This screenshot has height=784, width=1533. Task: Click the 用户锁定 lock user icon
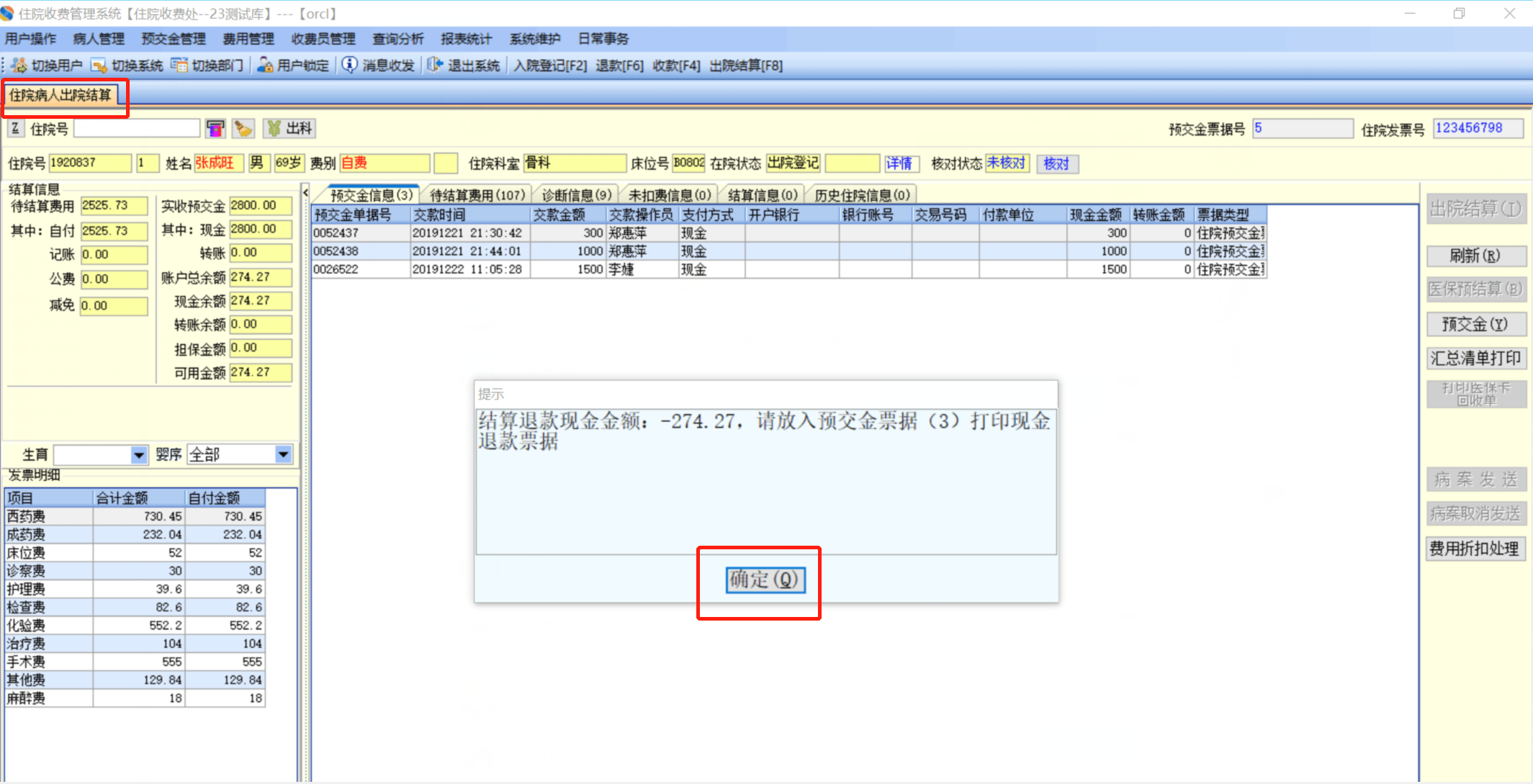click(265, 66)
